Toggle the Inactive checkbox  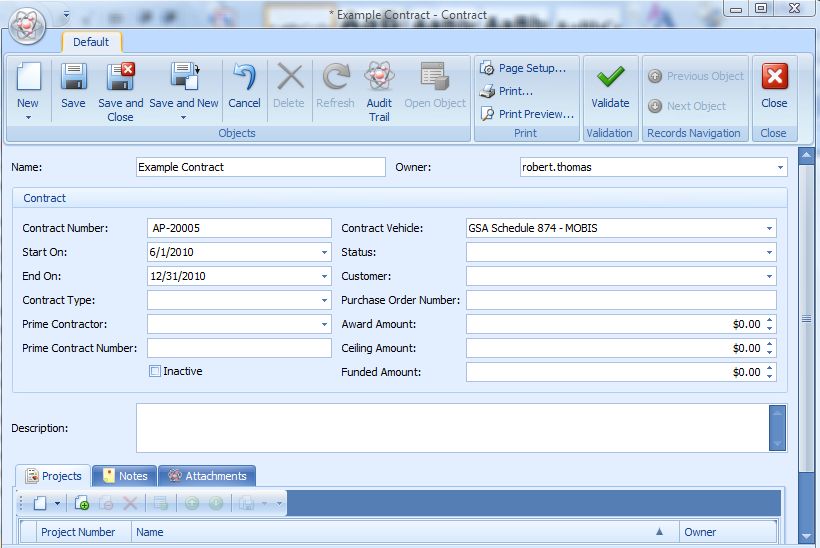pos(155,371)
